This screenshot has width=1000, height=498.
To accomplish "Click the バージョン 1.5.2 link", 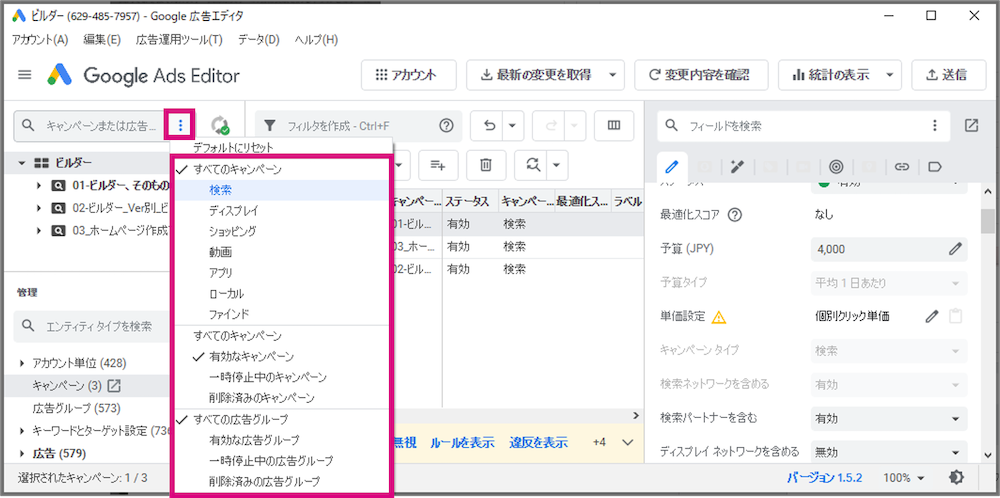I will [825, 478].
